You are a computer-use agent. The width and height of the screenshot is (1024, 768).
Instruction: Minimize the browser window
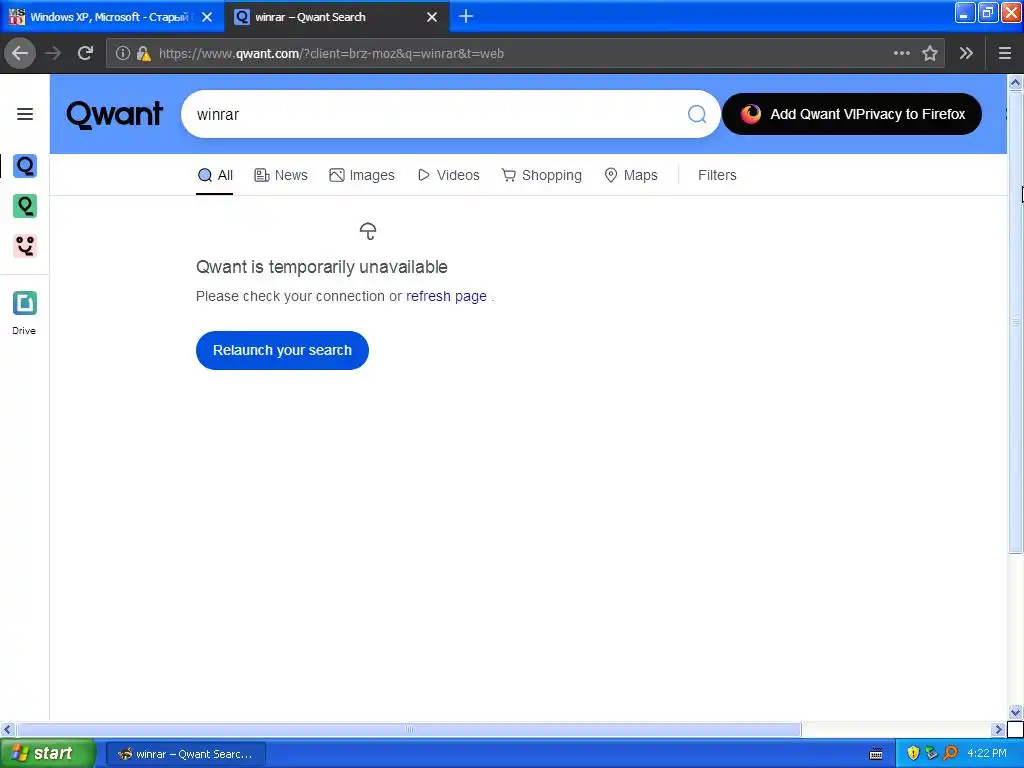pyautogui.click(x=965, y=12)
